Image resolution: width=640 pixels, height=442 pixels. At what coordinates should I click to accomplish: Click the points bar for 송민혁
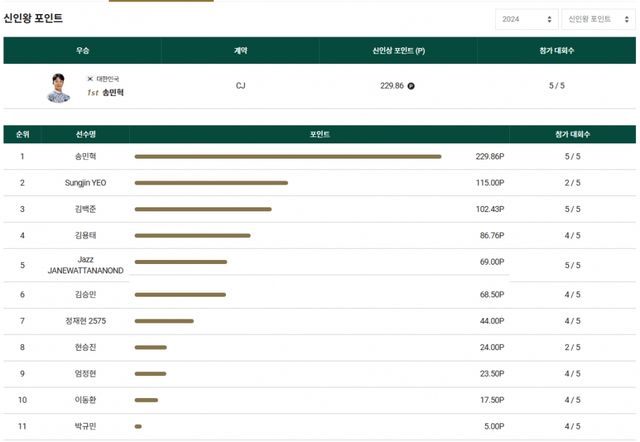287,156
